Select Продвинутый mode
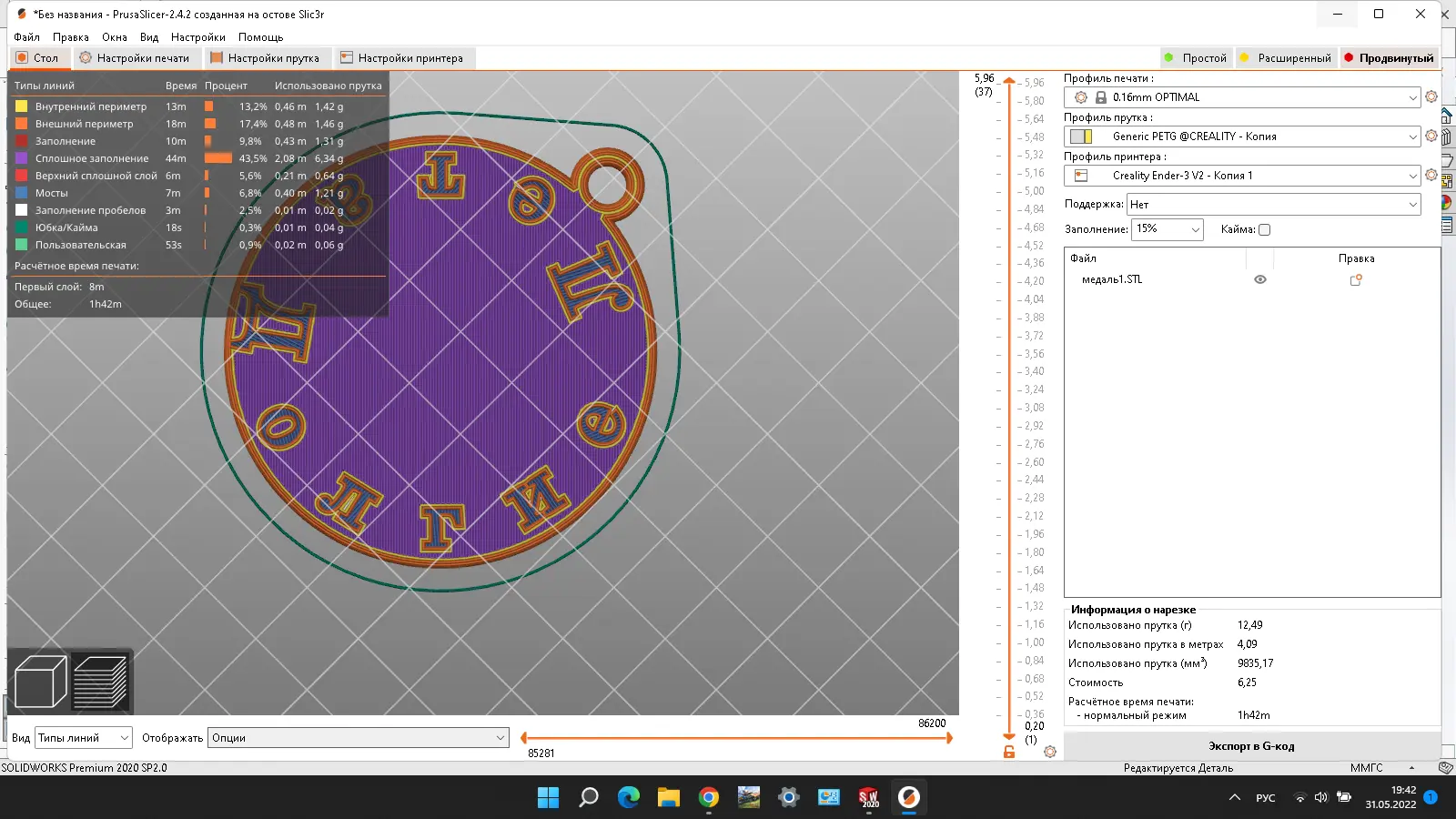 [1389, 57]
